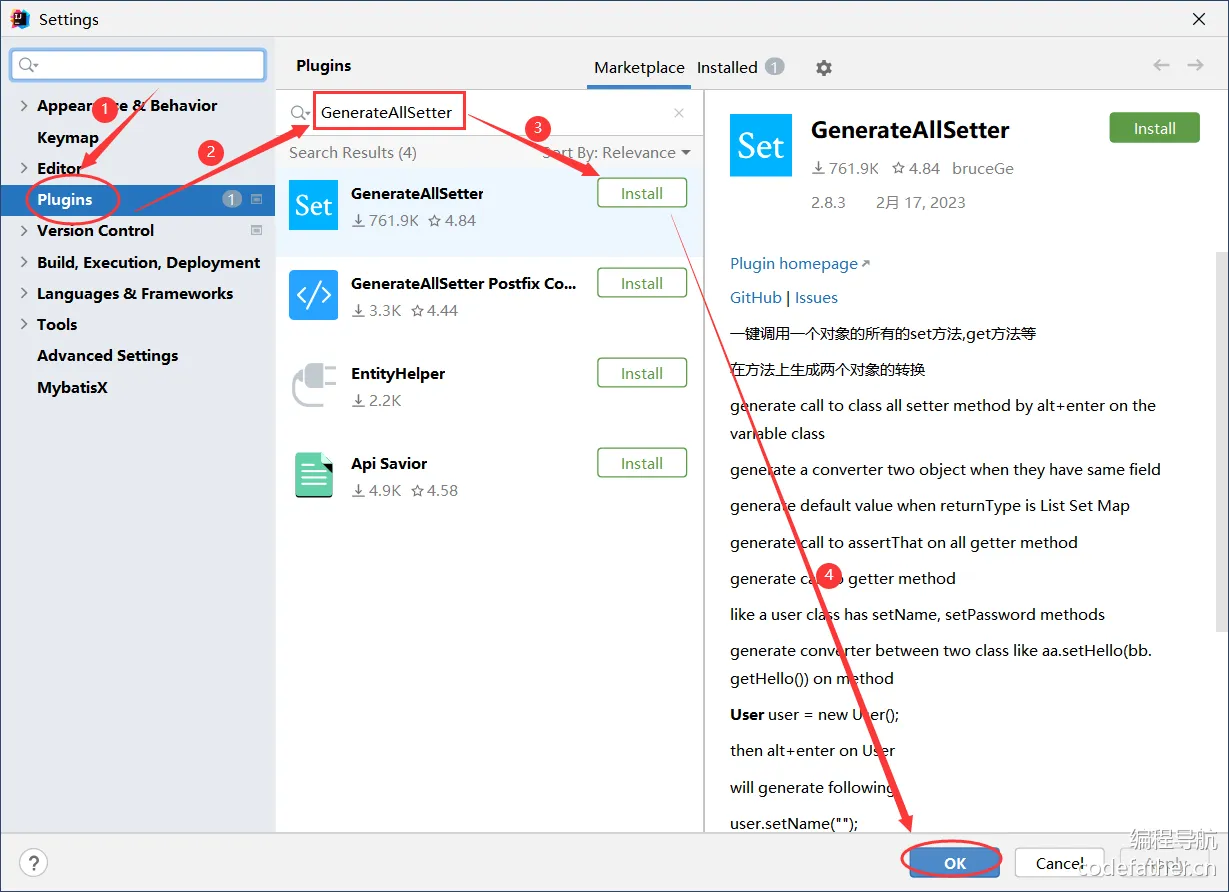
Task: Select the Api Savior result title
Action: 389,463
